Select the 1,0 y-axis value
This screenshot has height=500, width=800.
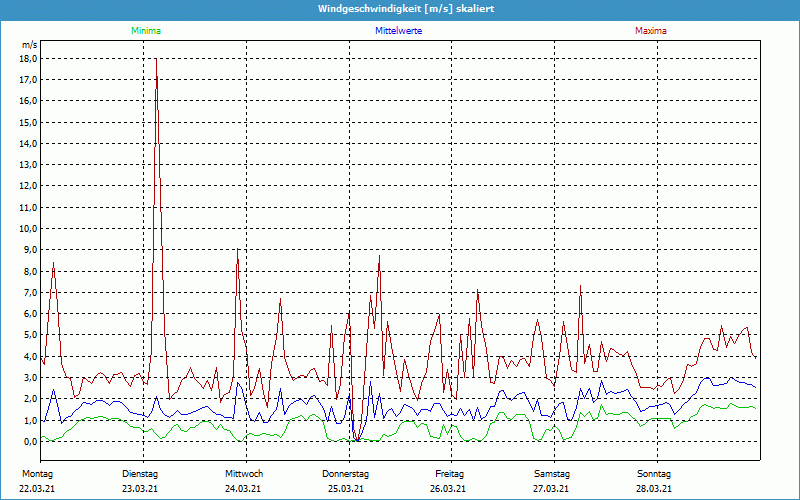[31, 420]
